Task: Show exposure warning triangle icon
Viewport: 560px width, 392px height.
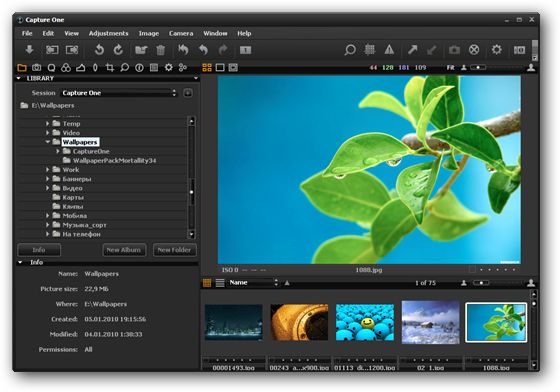Action: tap(389, 50)
